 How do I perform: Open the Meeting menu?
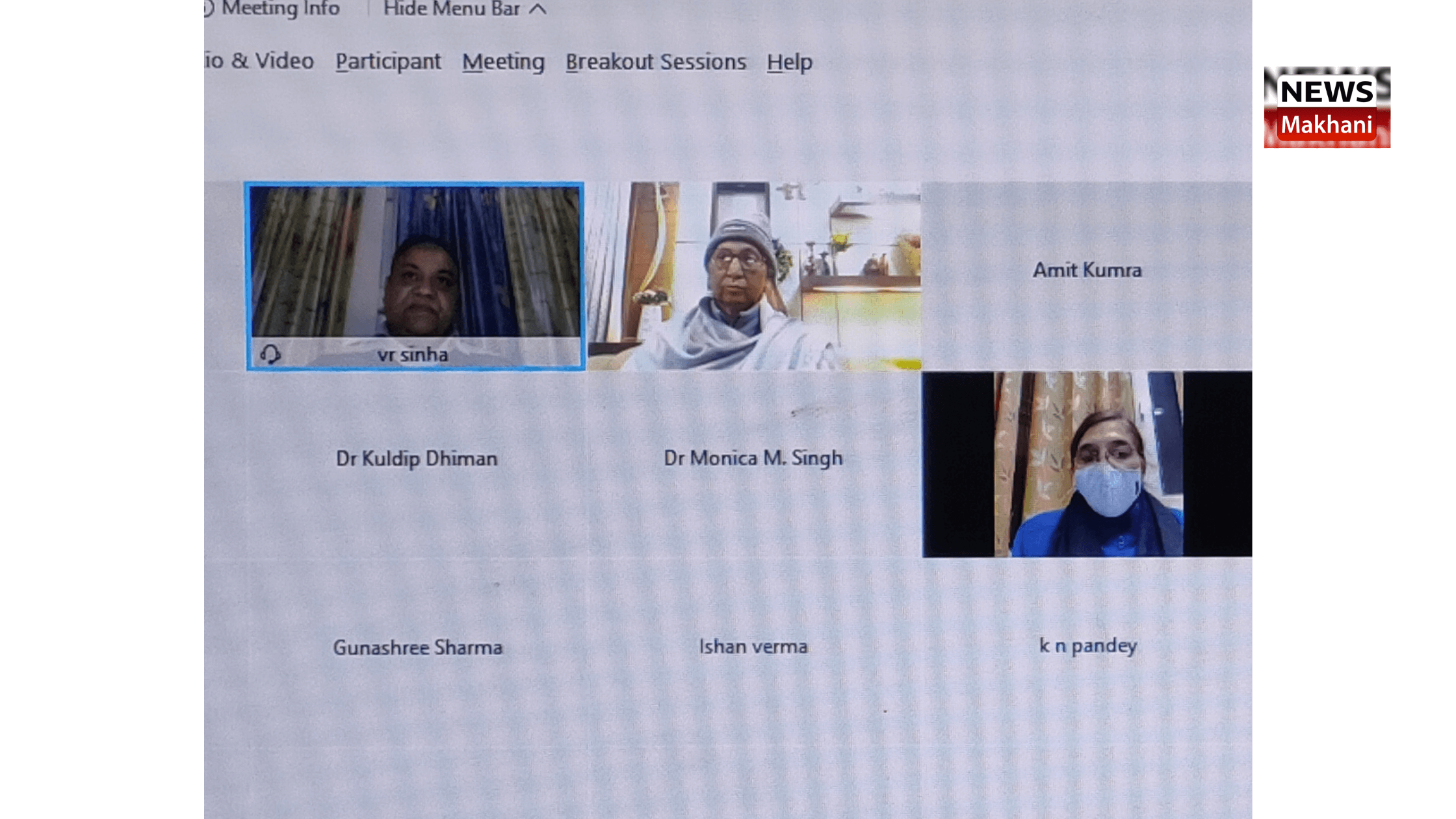(x=503, y=62)
